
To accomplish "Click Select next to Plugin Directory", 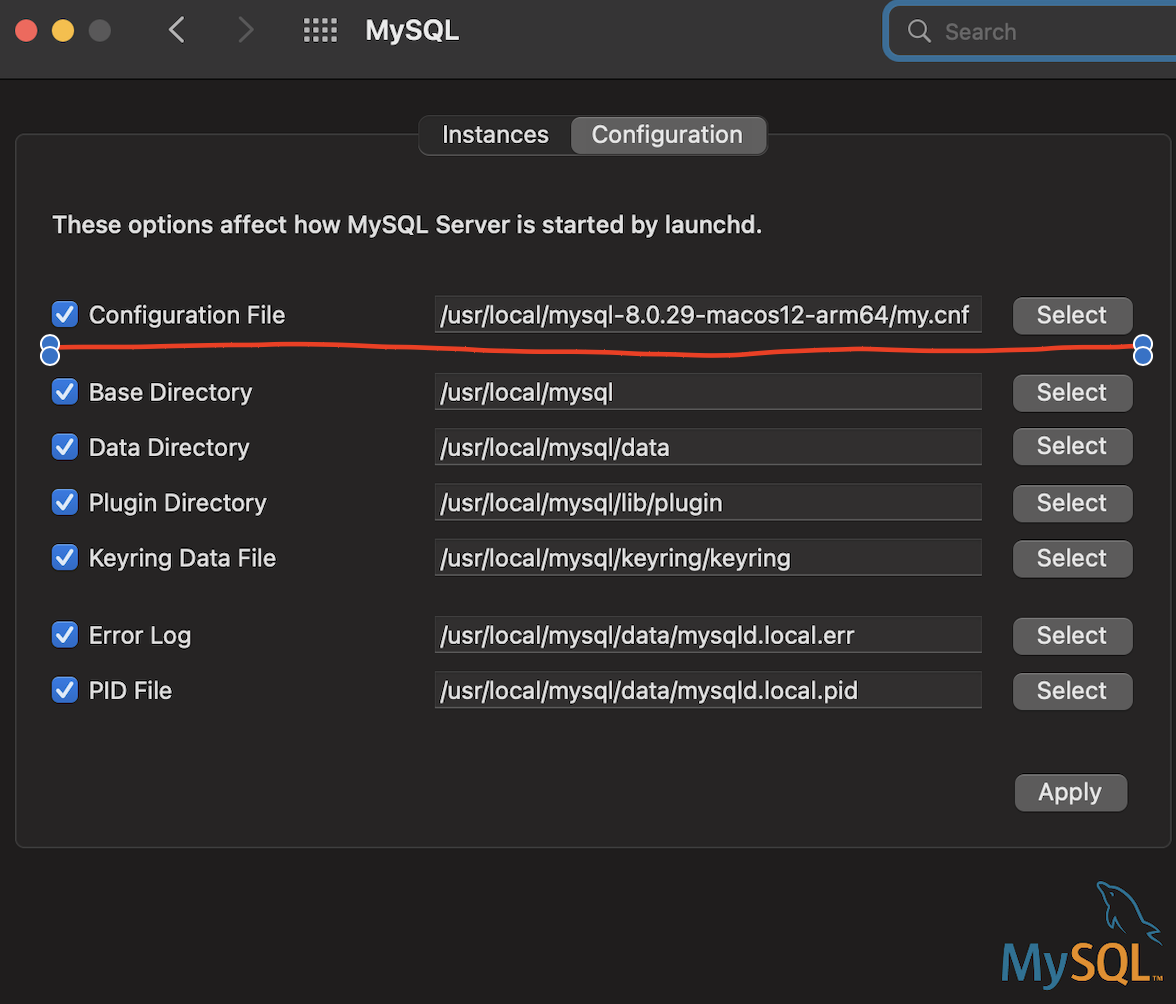I will click(1072, 502).
